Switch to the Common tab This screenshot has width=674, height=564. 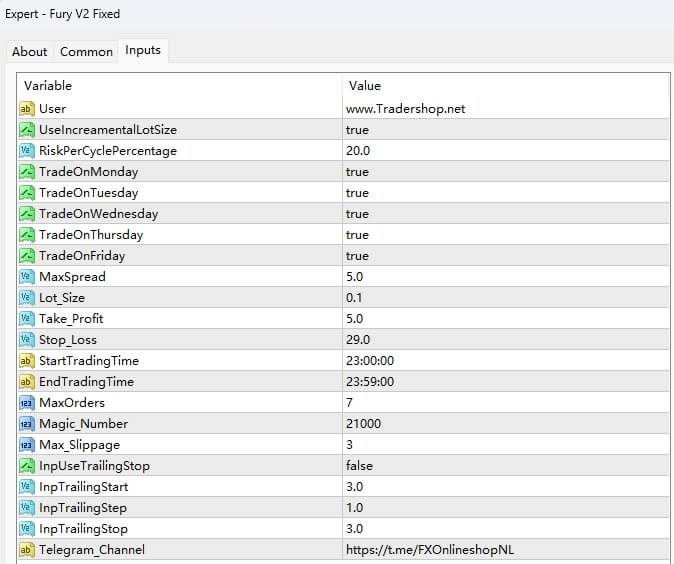coord(86,52)
